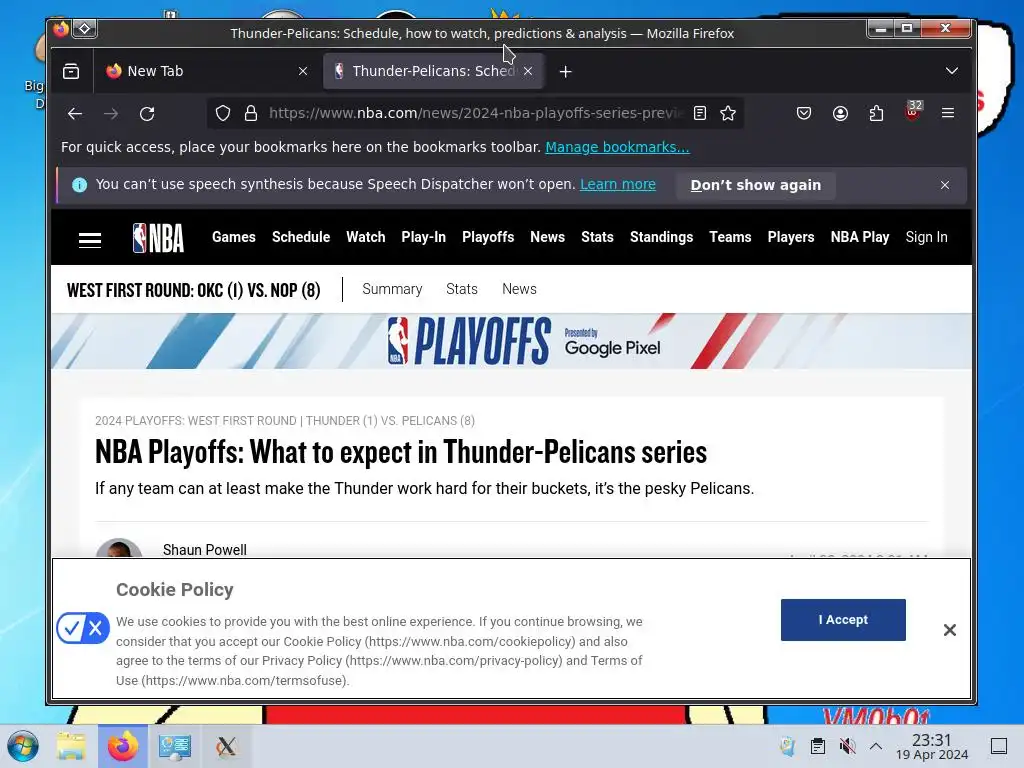Click Don't show again button
Viewport: 1024px width, 768px height.
click(756, 185)
